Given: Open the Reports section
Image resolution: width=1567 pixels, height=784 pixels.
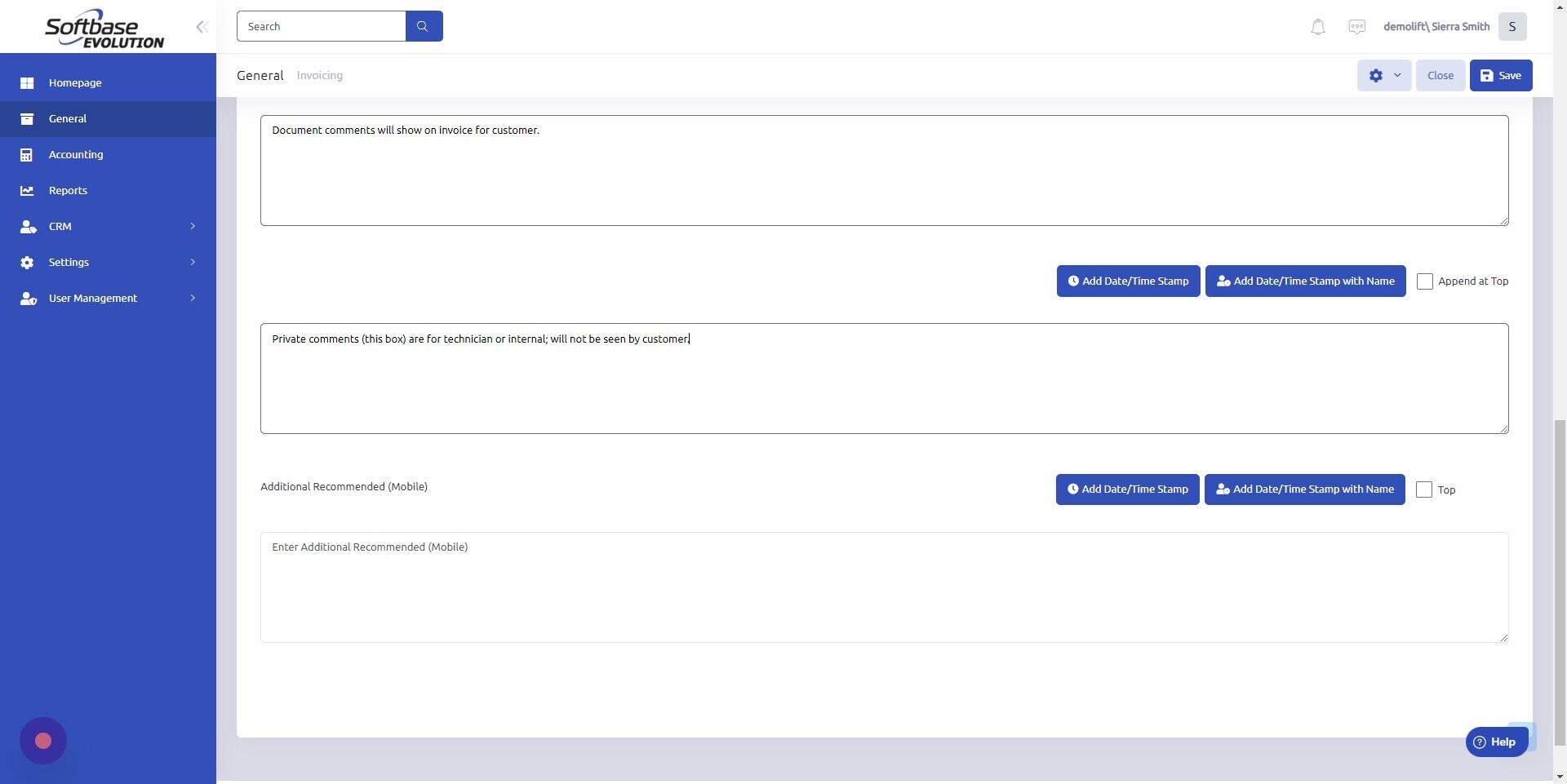Looking at the screenshot, I should pos(67,190).
